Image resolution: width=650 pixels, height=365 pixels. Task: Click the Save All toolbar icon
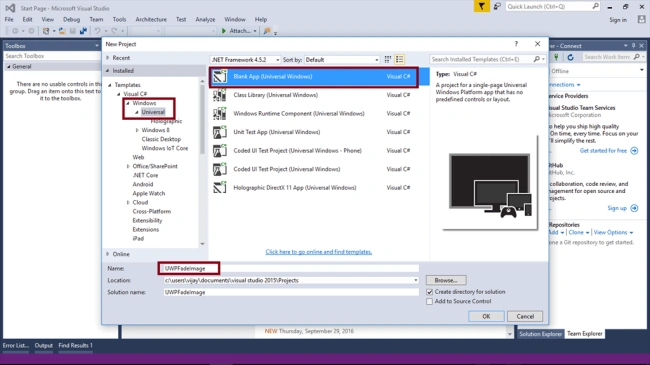(x=83, y=31)
